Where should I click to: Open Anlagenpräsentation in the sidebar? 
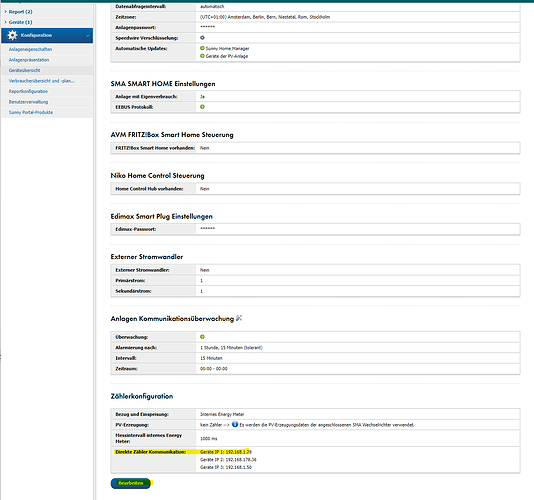point(29,60)
